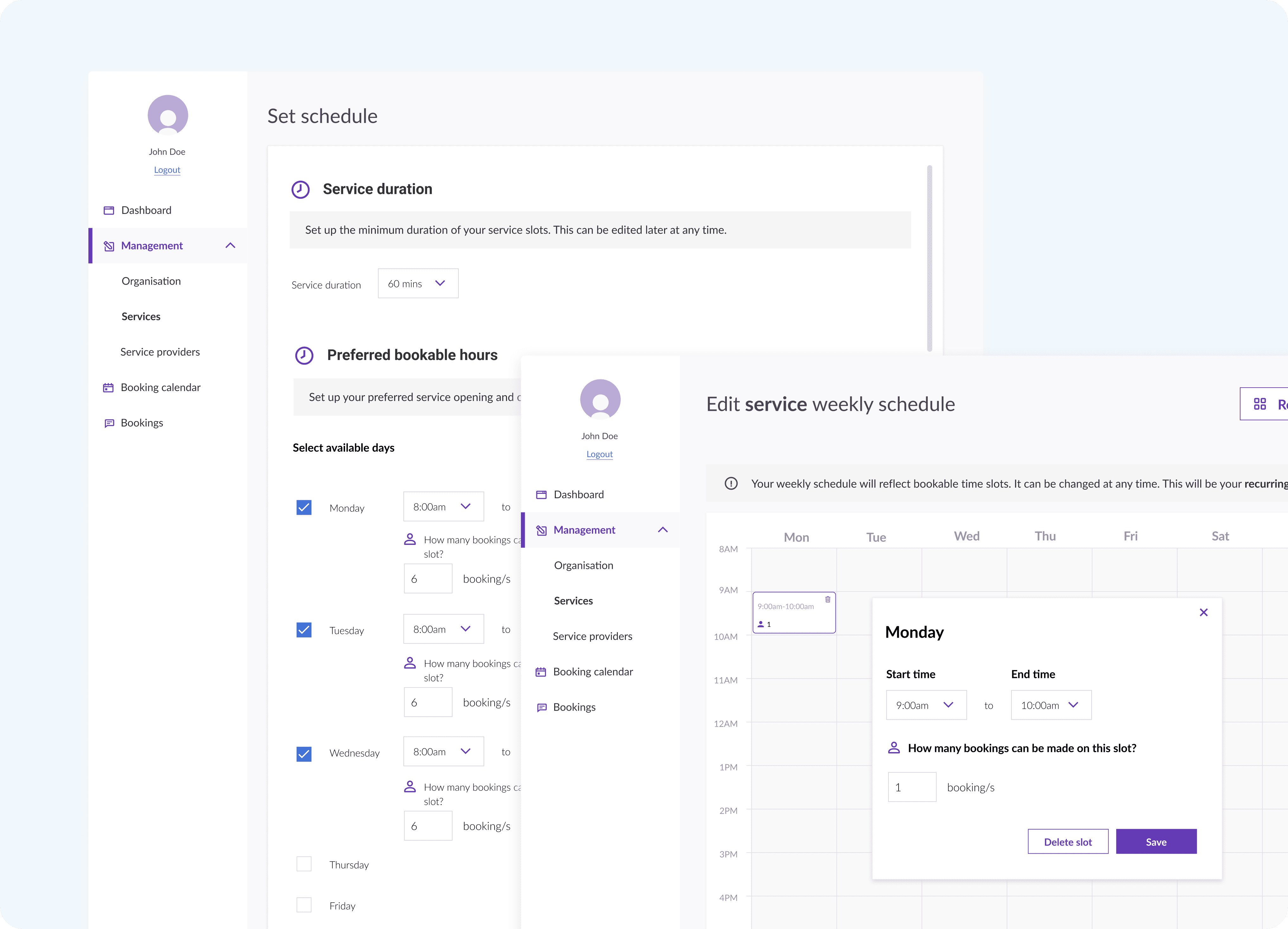Click the clock icon next to Service duration
The image size is (1288, 929).
(x=300, y=189)
